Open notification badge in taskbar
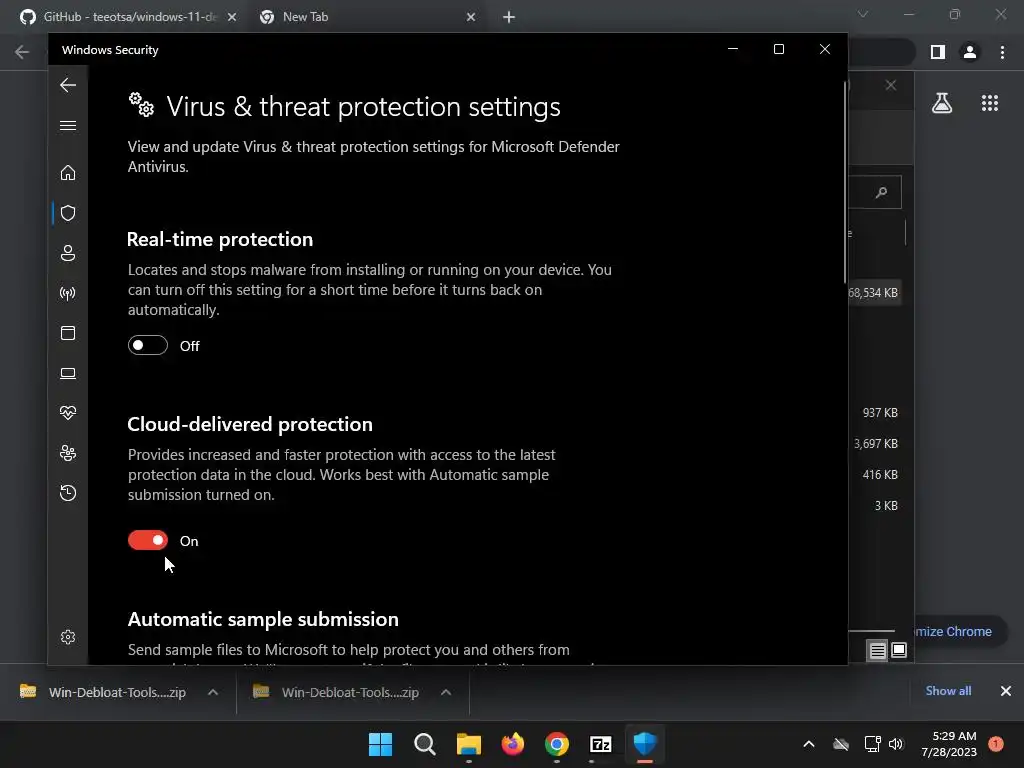The width and height of the screenshot is (1024, 768). (x=996, y=744)
